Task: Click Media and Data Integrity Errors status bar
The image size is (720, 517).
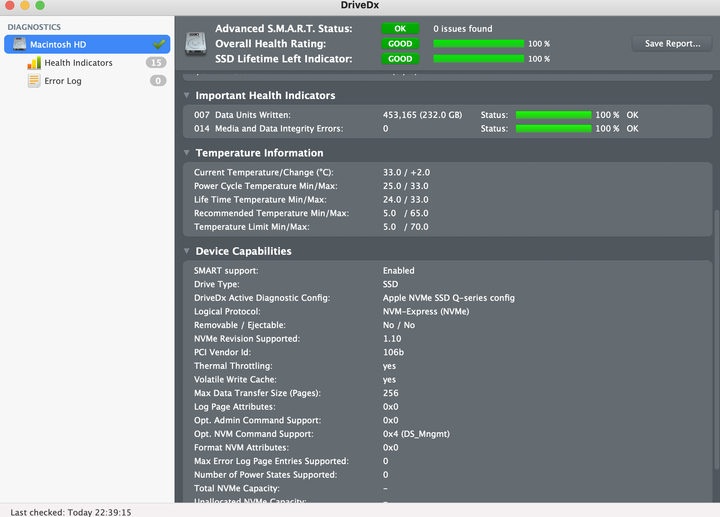Action: click(x=553, y=129)
